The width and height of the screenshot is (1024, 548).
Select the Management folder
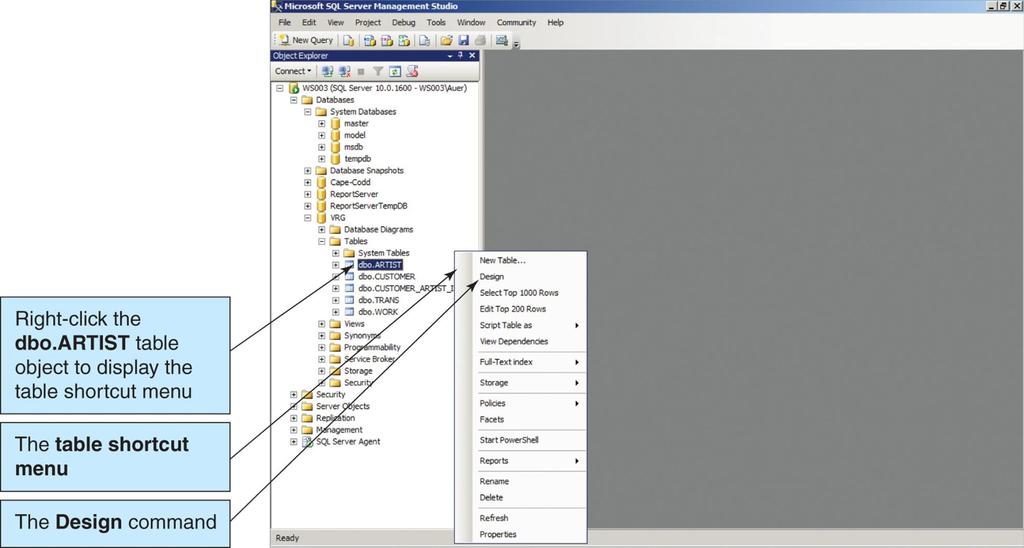coord(339,430)
